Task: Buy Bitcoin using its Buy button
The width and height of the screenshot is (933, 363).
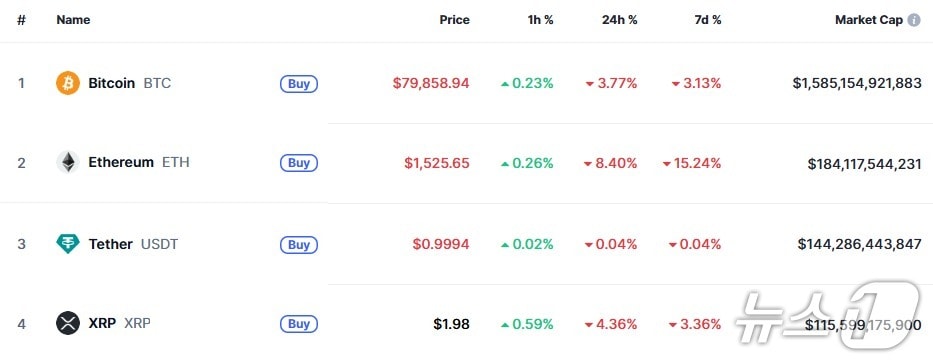Action: 299,84
